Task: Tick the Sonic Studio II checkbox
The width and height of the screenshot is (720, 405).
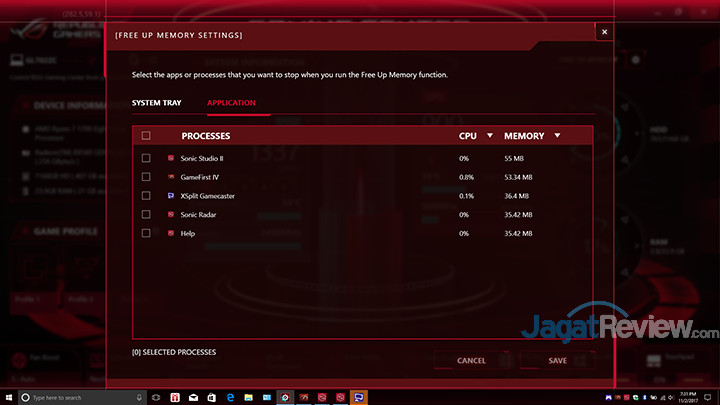Action: 146,158
